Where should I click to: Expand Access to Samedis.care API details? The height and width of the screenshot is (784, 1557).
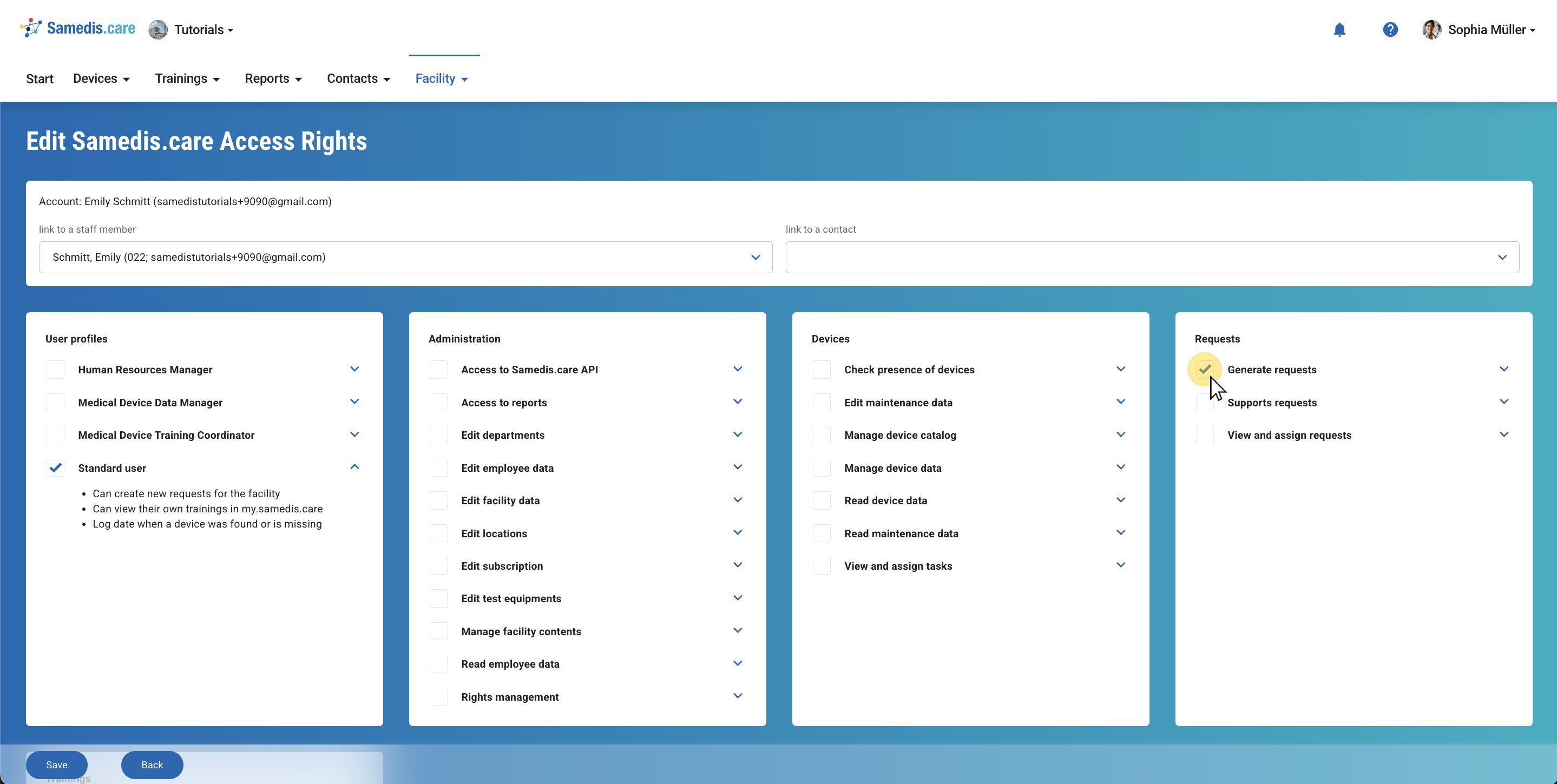coord(738,368)
